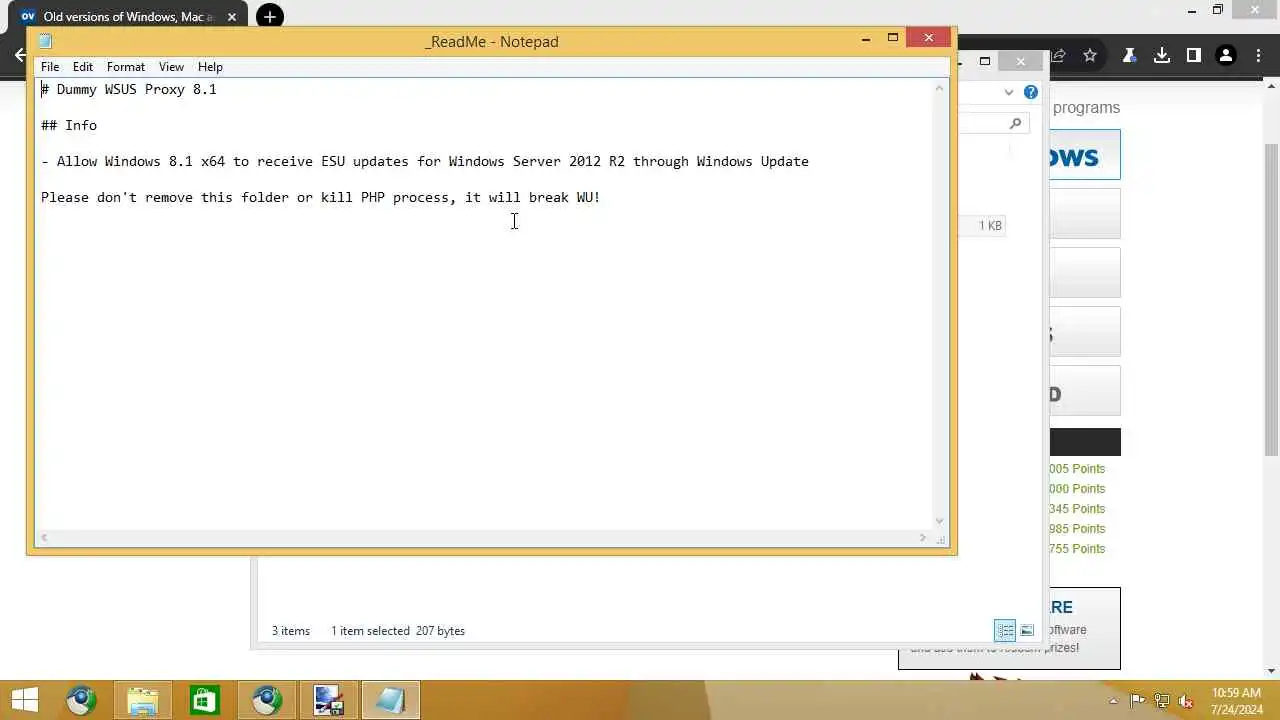Click the File Explorer search magnifier
1280x720 pixels.
tap(1016, 123)
